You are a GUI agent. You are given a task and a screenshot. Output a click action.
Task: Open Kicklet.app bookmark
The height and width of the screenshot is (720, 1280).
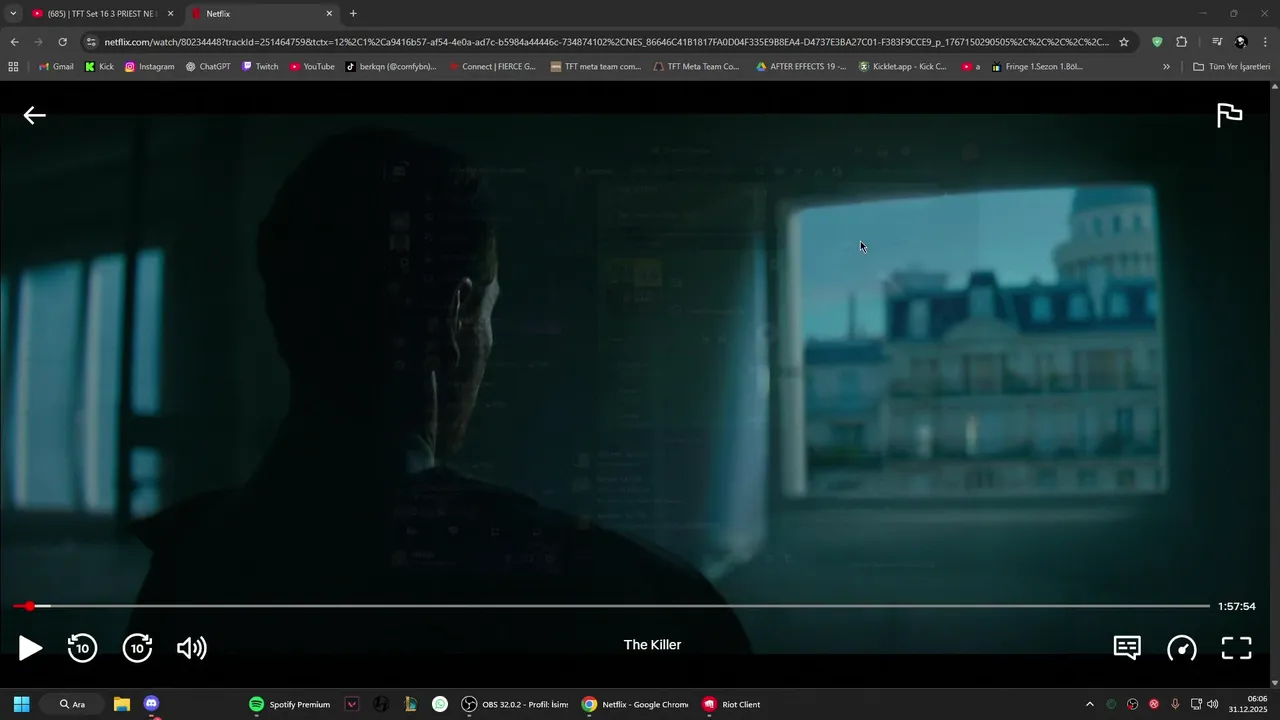(x=902, y=67)
